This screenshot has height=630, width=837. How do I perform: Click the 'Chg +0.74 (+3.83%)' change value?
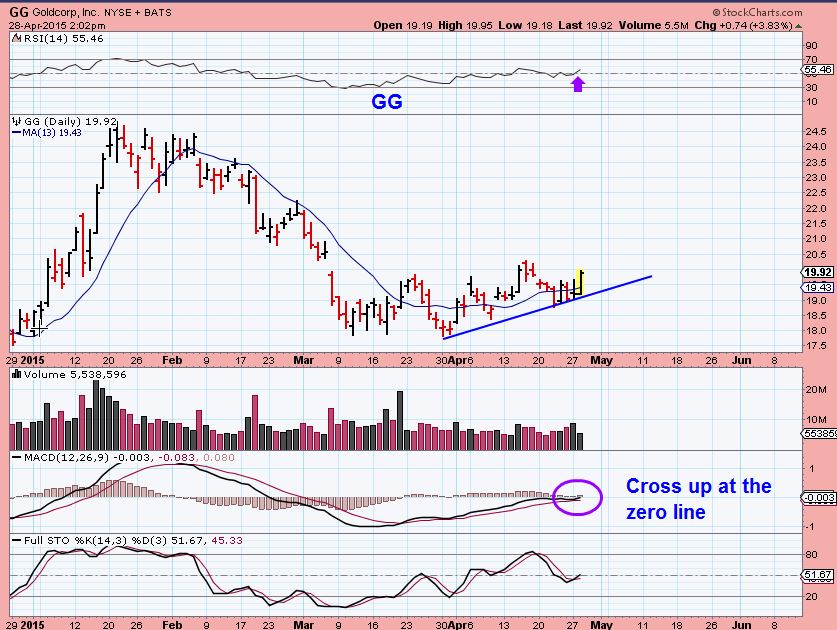[x=744, y=25]
